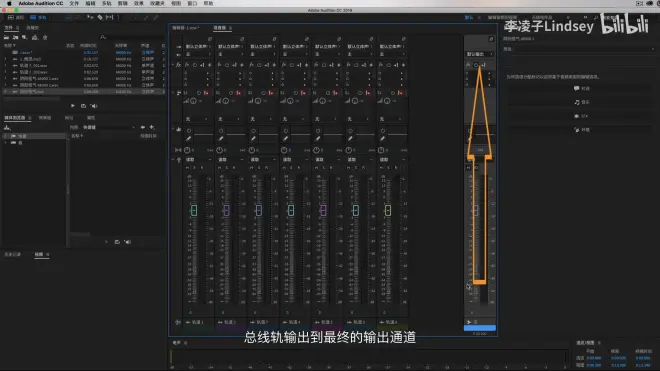Switch to the 混音器 mixer tab
660x371 pixels.
point(220,28)
